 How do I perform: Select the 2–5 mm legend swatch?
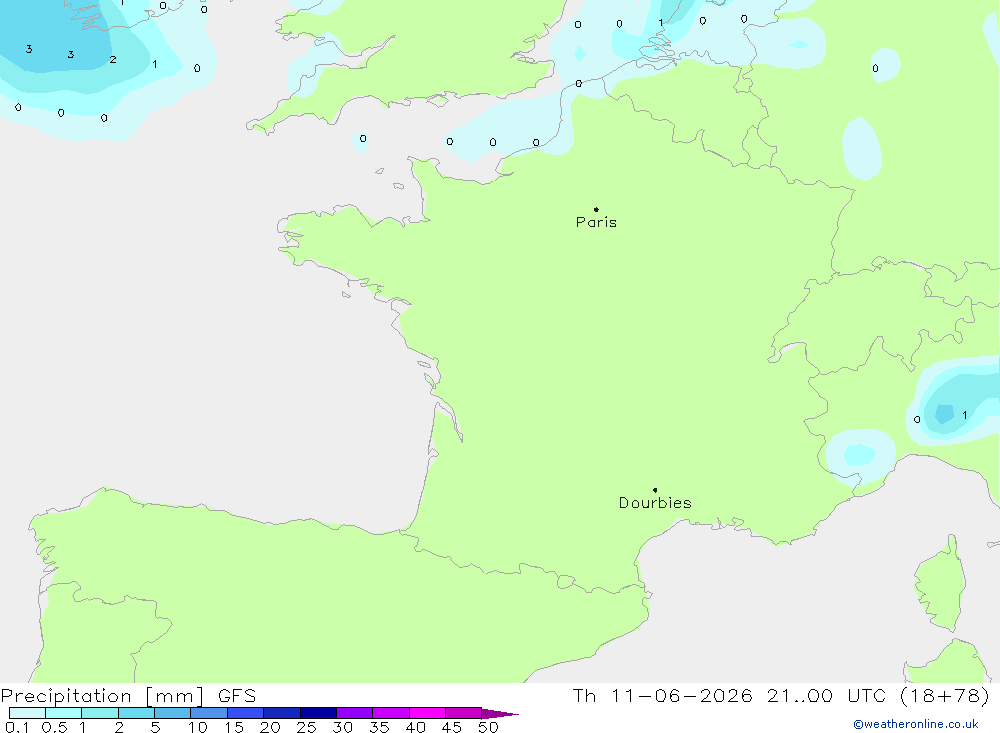click(x=136, y=713)
